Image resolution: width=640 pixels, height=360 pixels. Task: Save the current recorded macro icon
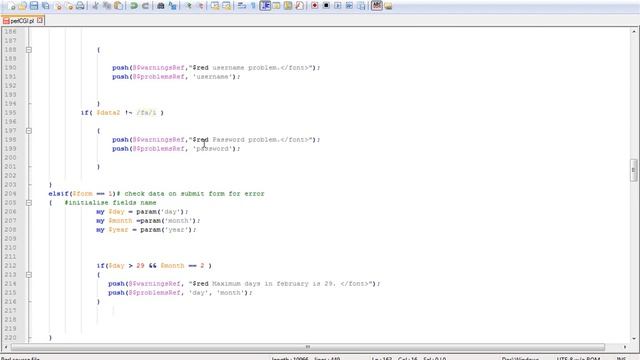[x=361, y=6]
